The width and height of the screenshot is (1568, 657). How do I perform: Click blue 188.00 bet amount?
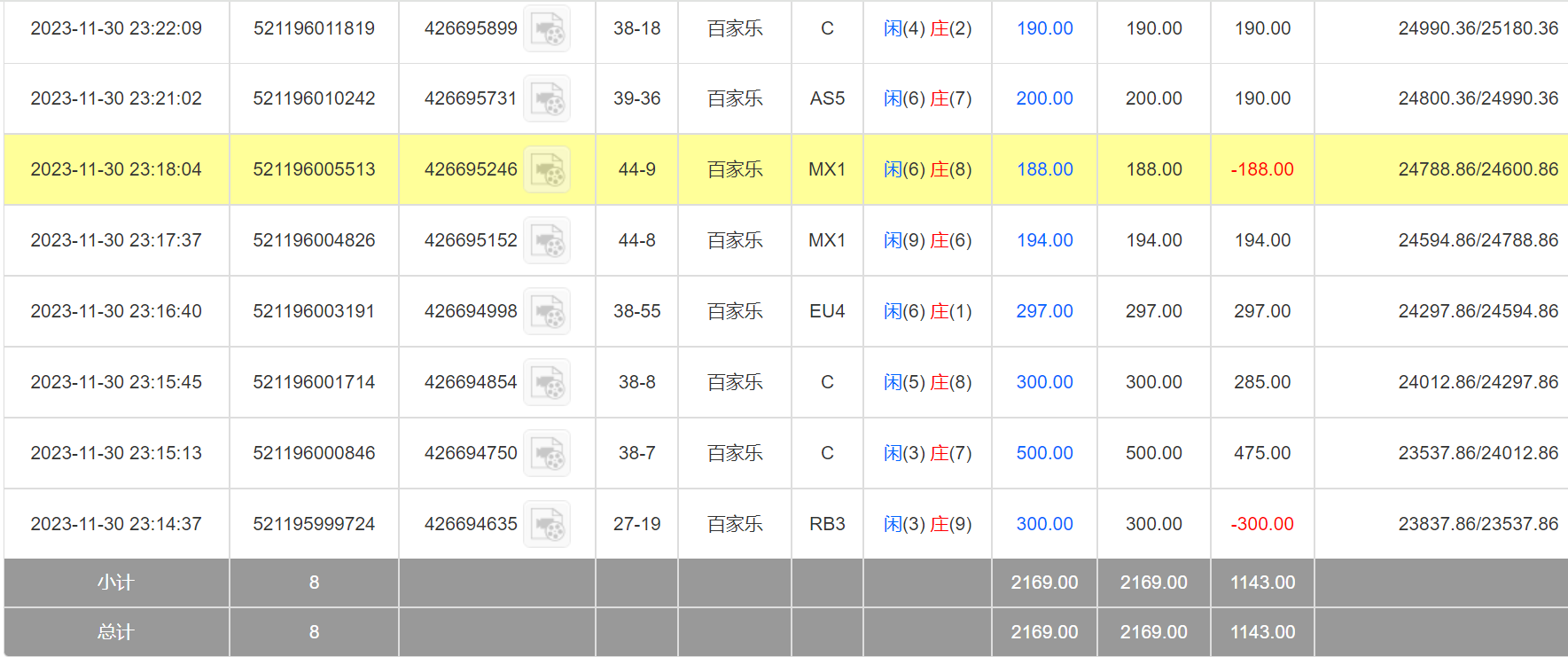pyautogui.click(x=1044, y=169)
